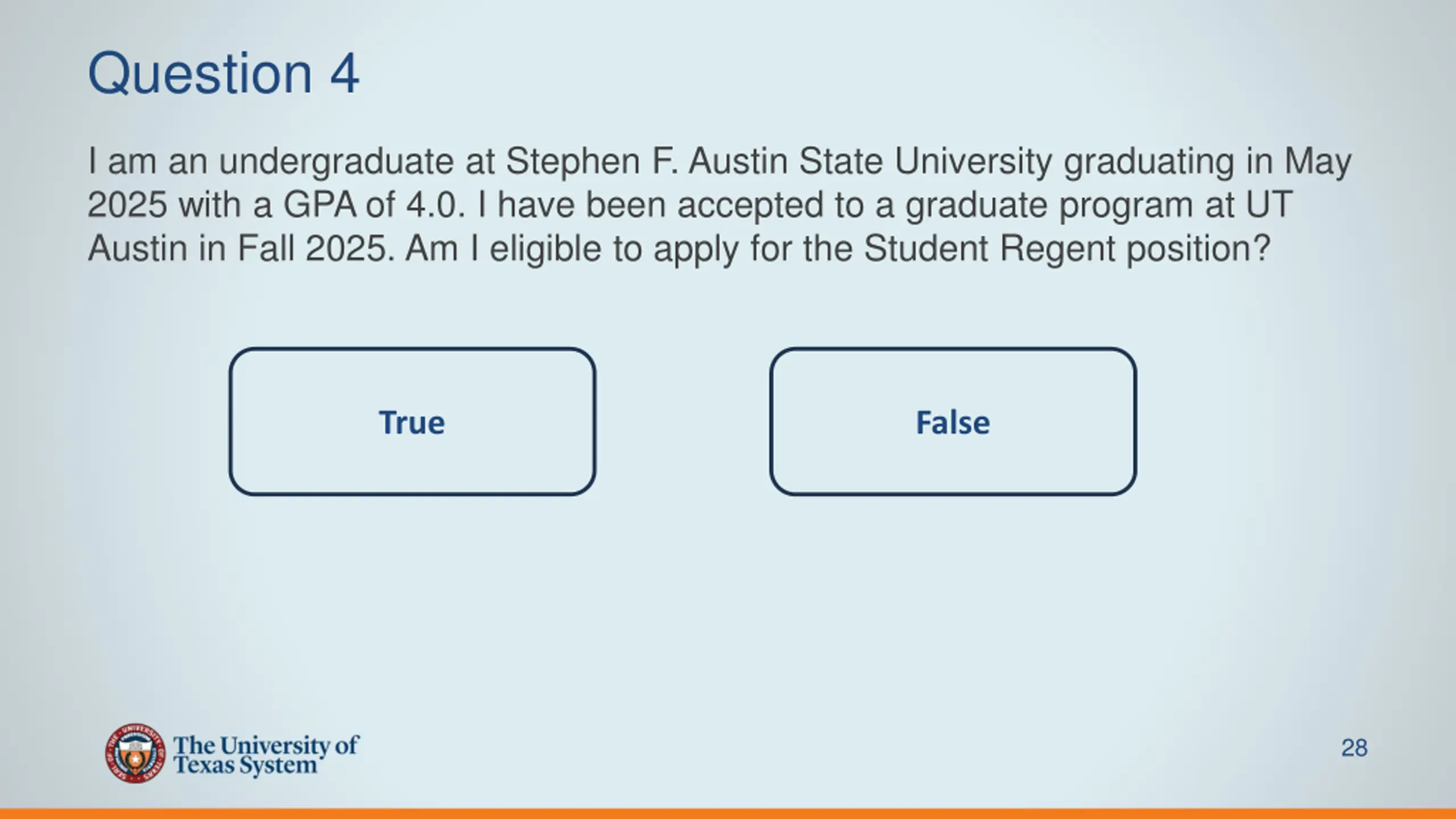Click the slide number 28
This screenshot has height=819, width=1456.
click(x=1354, y=748)
